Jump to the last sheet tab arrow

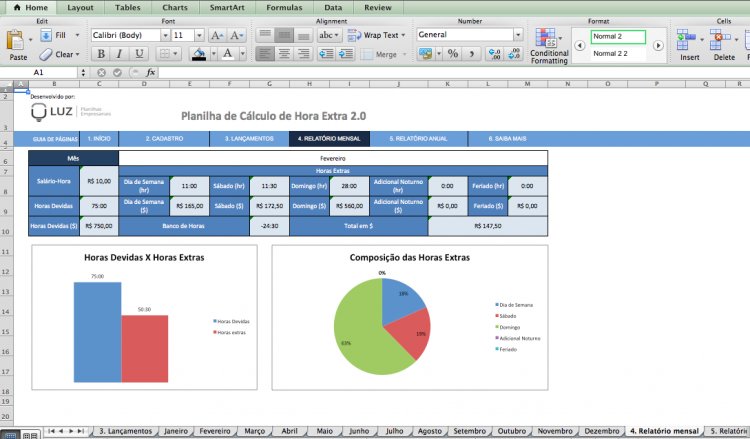click(81, 431)
